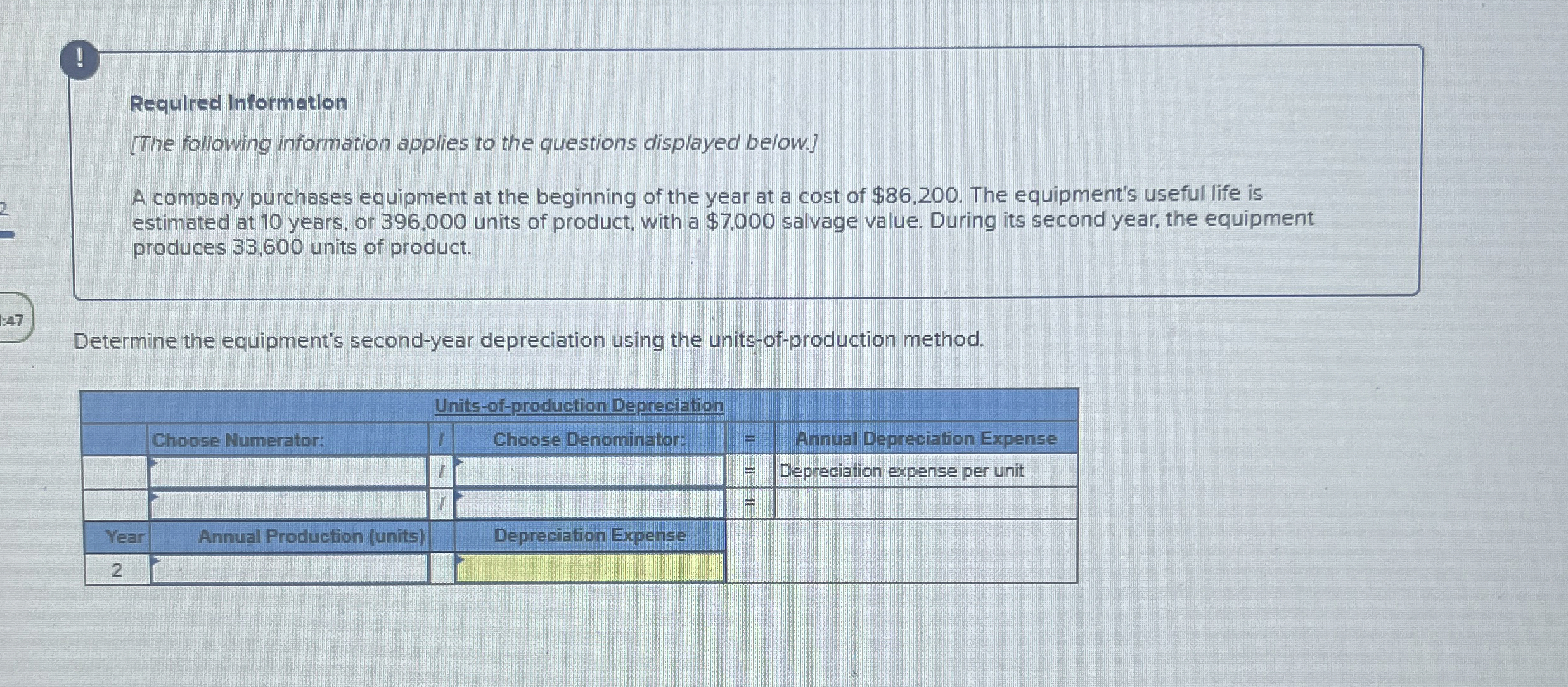The height and width of the screenshot is (687, 1568).
Task: Click the exclamation mark info icon
Action: coord(79,61)
